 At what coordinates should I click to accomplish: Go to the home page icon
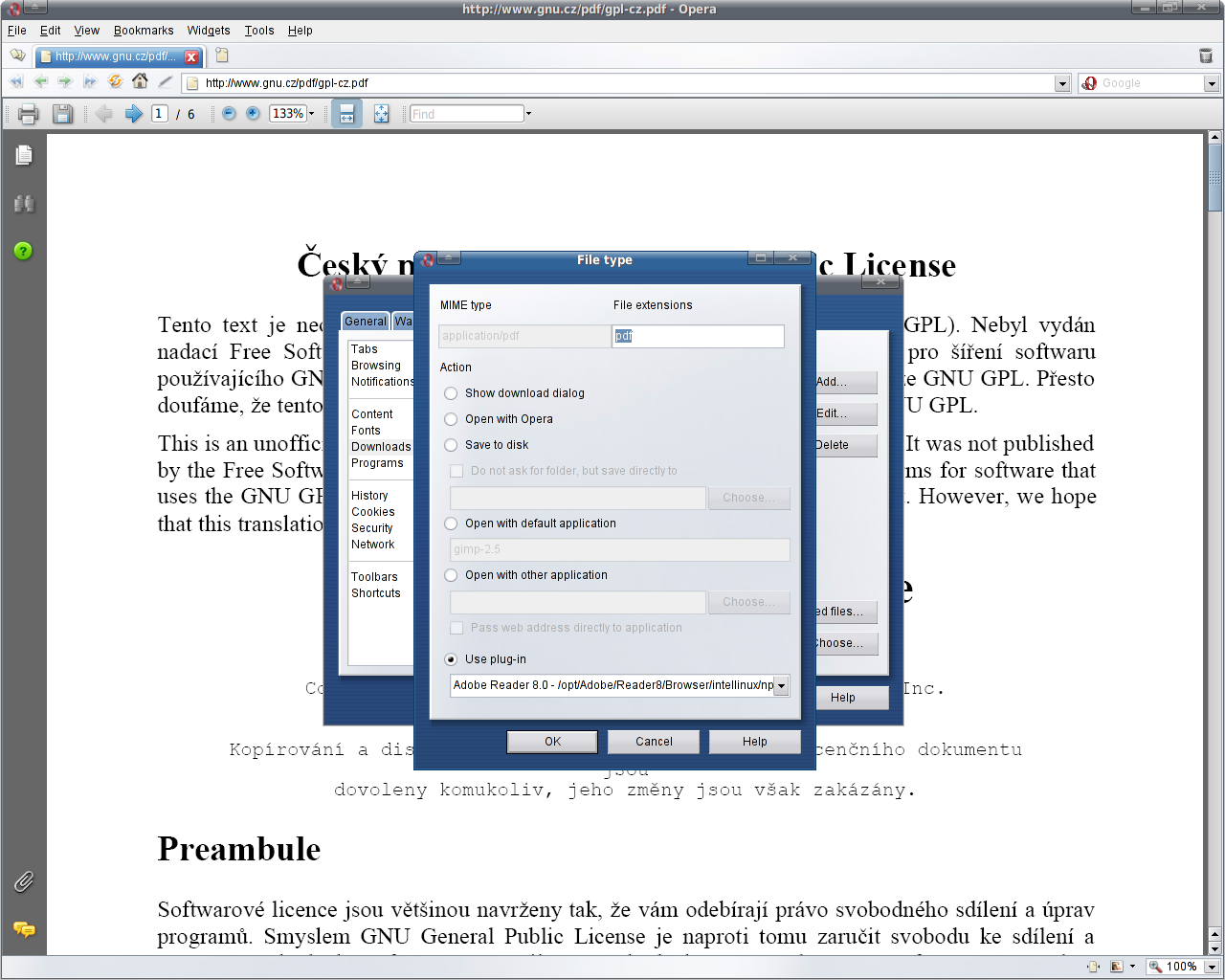coord(140,81)
